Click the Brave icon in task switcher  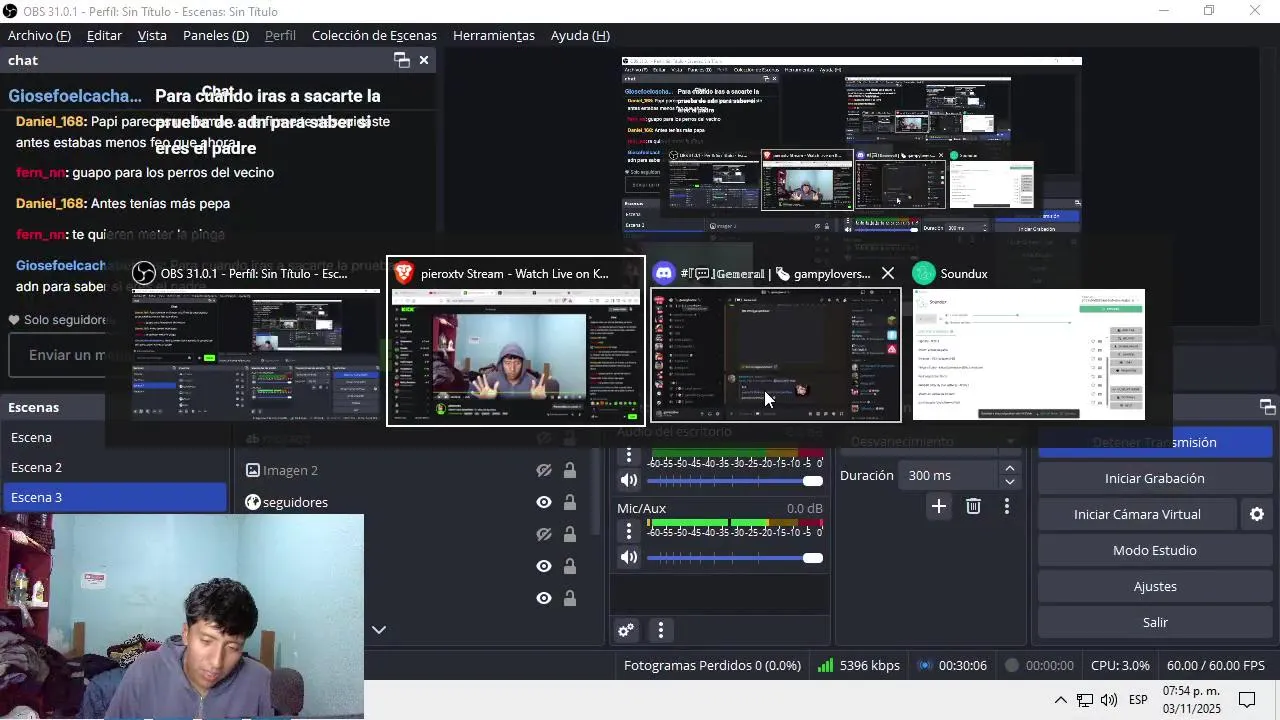[404, 273]
